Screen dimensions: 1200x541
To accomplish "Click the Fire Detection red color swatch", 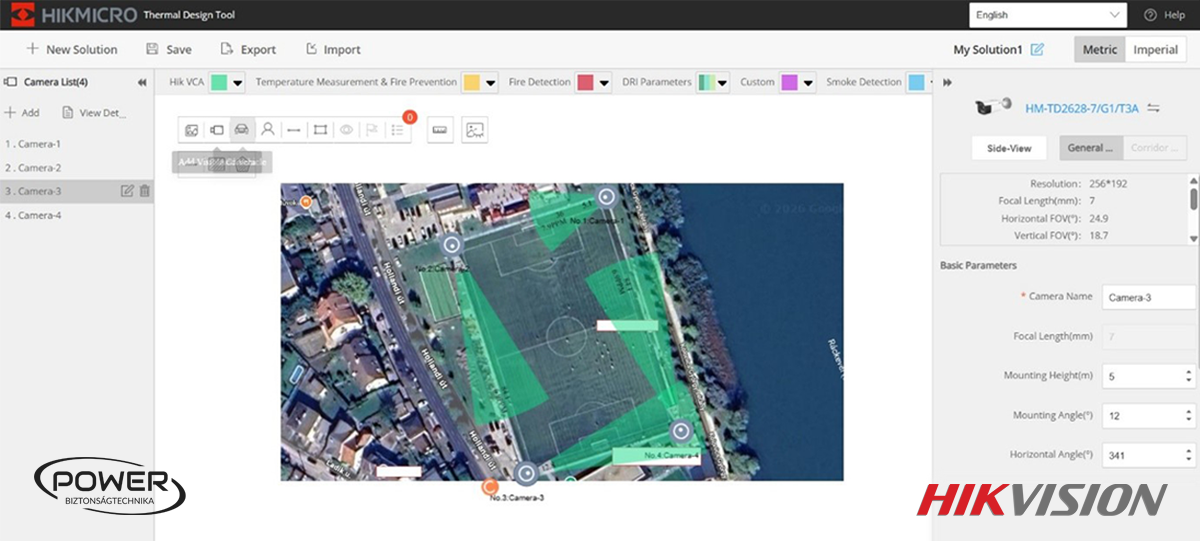I will (585, 83).
